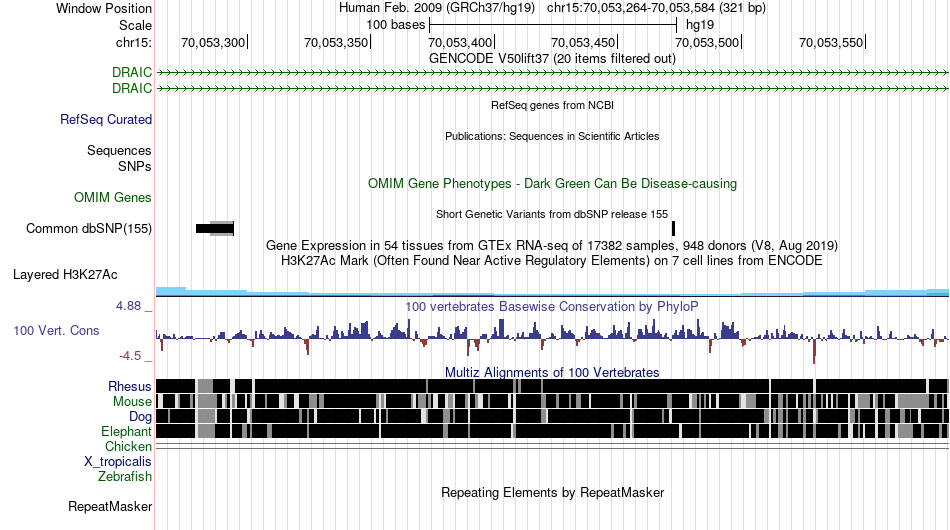Click the GENCODE V50lift37 track title
Image resolution: width=950 pixels, height=530 pixels.
coord(552,59)
